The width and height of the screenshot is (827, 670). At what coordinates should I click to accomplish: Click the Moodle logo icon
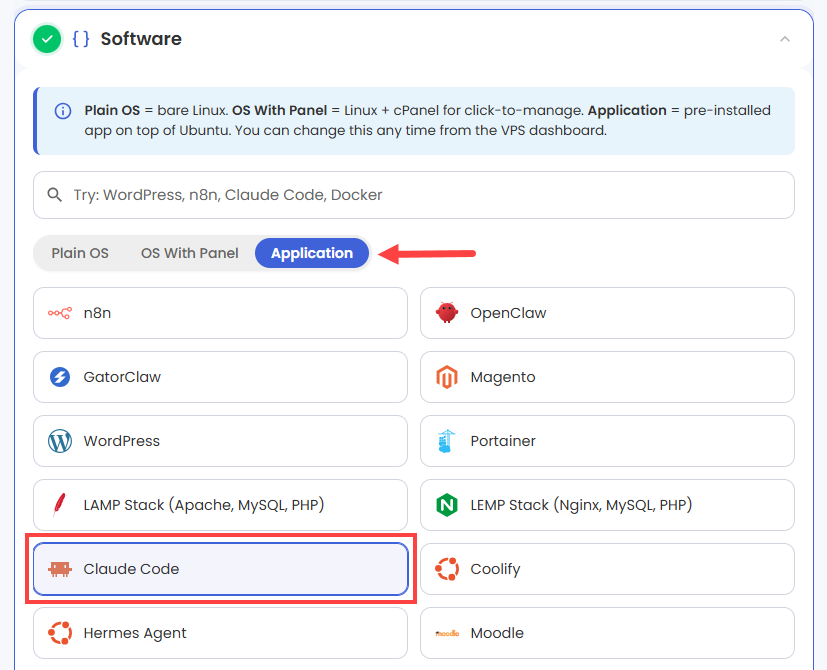pos(447,634)
